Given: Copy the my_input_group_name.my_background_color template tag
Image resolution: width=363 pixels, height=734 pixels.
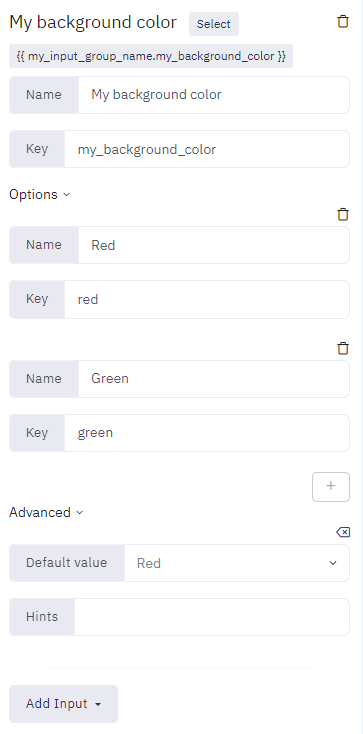Looking at the screenshot, I should (151, 56).
